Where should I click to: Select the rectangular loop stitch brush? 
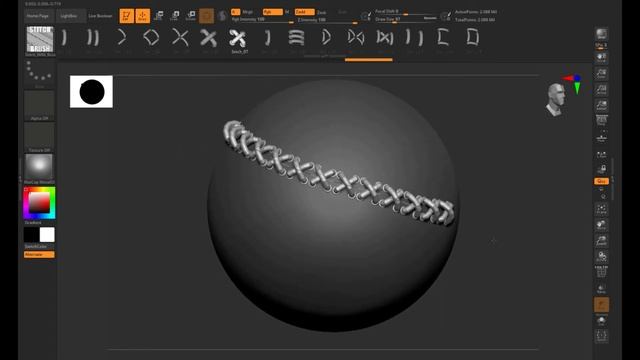[x=473, y=38]
